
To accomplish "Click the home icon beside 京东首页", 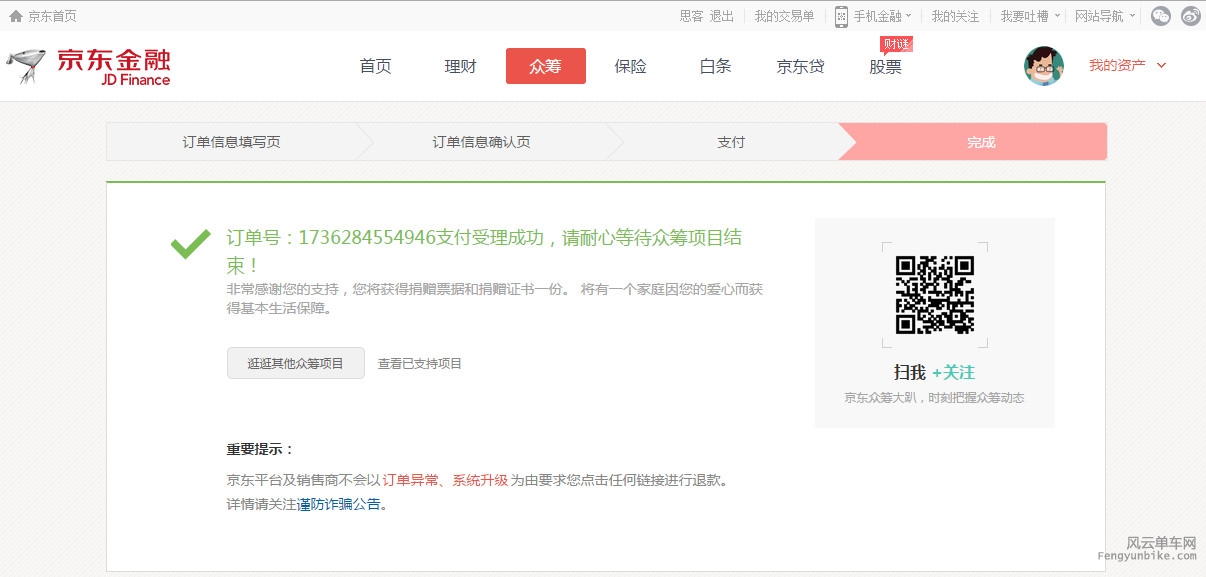I will (x=15, y=16).
